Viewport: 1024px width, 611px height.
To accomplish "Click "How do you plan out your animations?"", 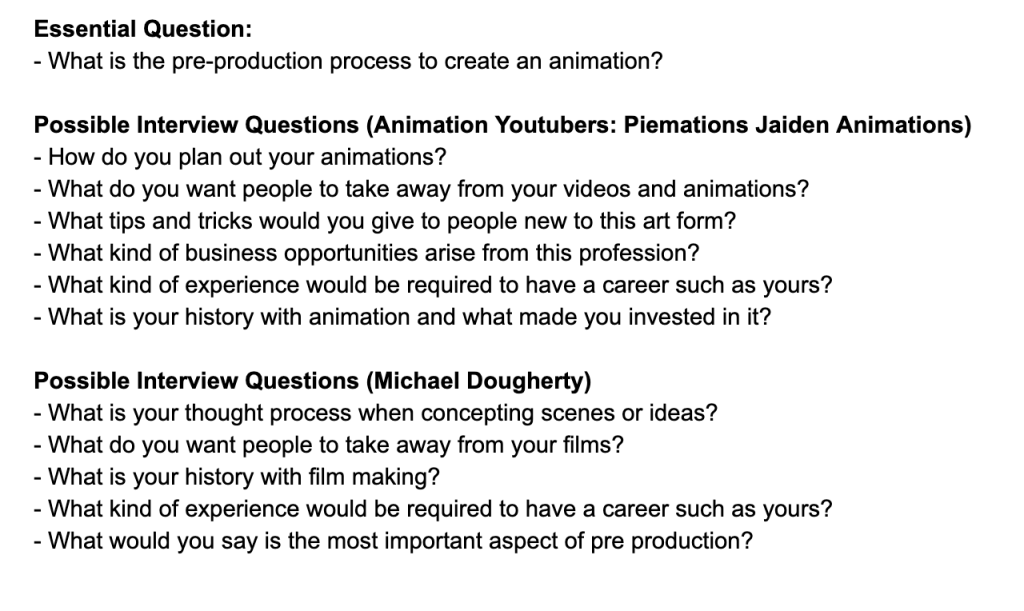I will click(240, 157).
